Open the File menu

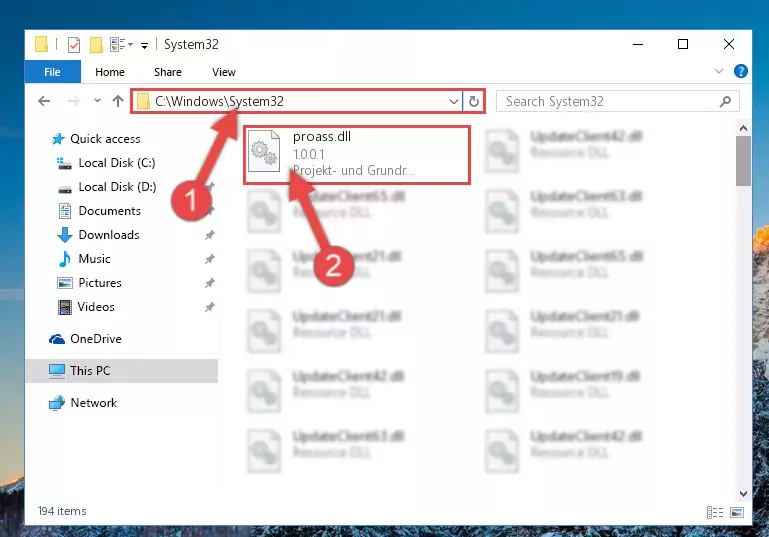(x=52, y=72)
